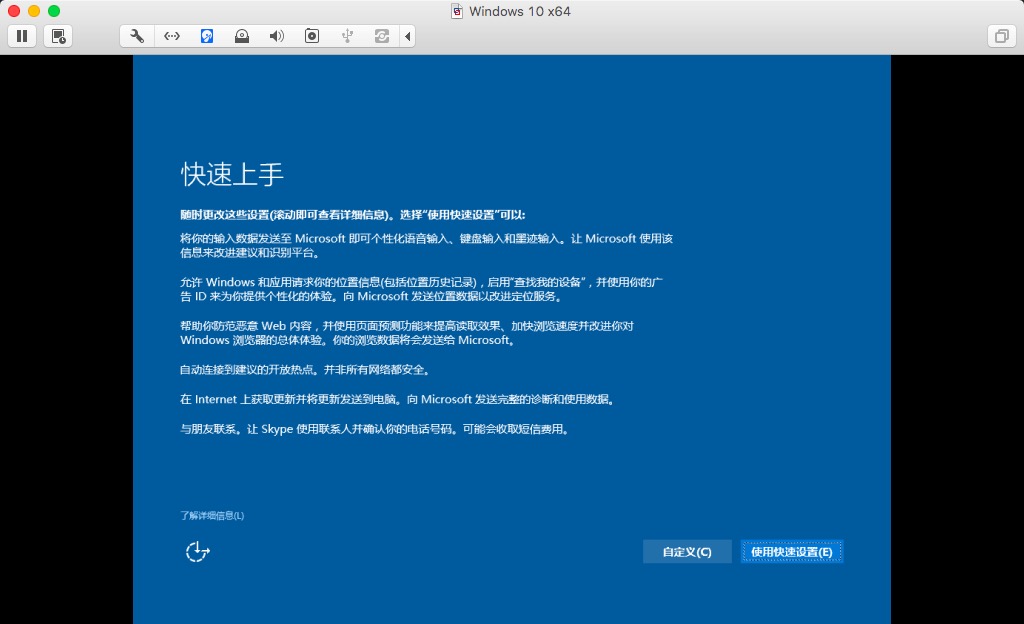Open the snapshots button
The width and height of the screenshot is (1024, 624).
(58, 36)
